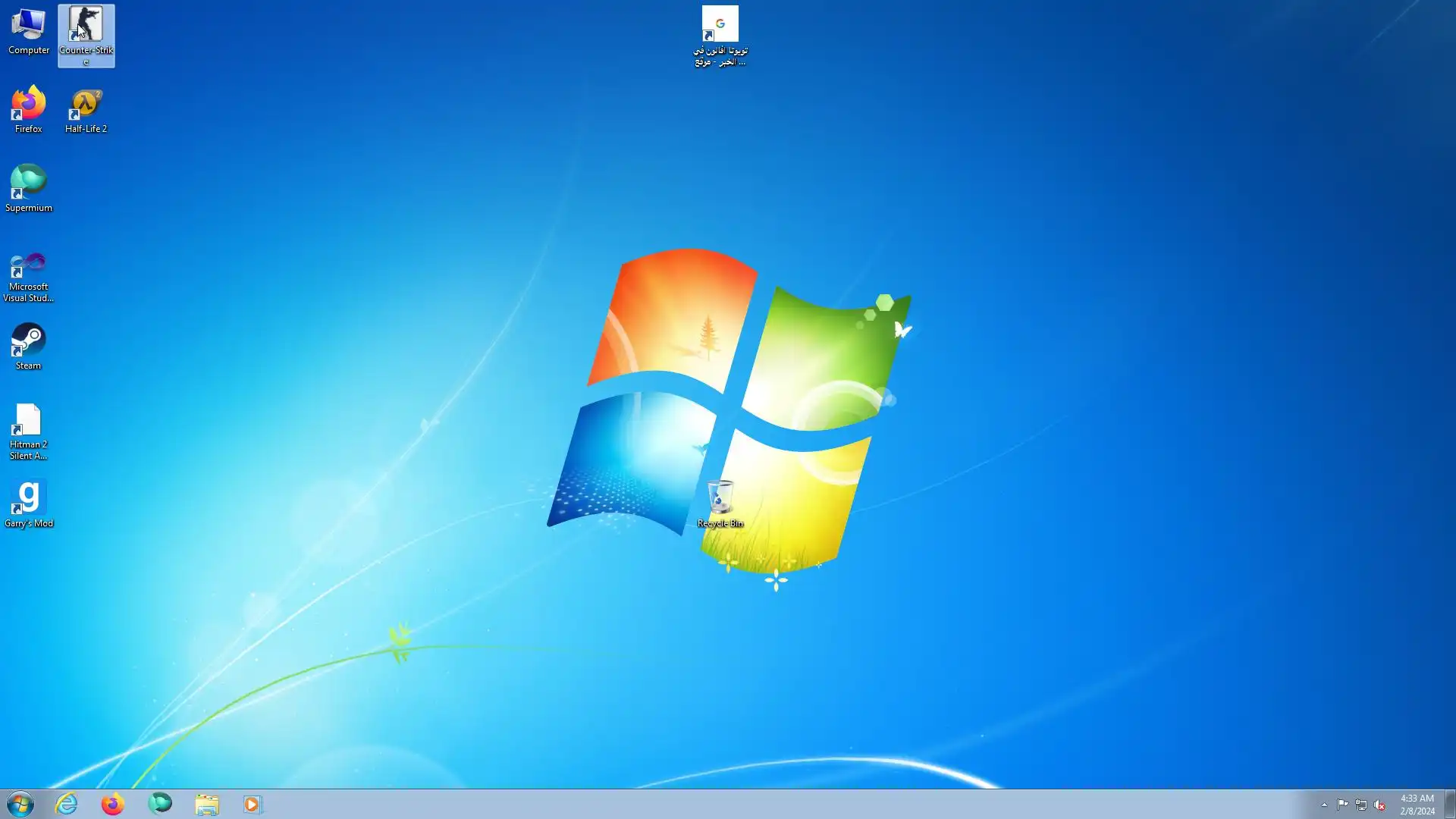
Task: Launch Internet Explorer from taskbar
Action: click(67, 804)
